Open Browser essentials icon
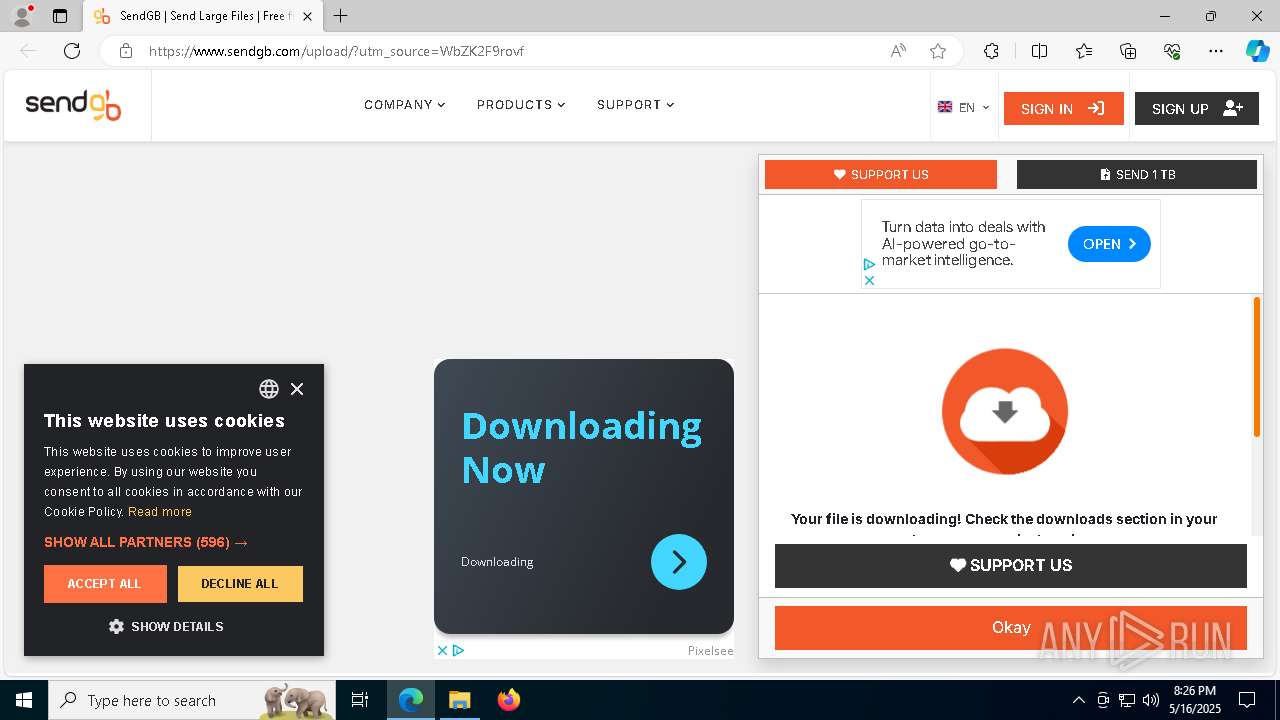The image size is (1280, 720). pyautogui.click(x=1172, y=51)
